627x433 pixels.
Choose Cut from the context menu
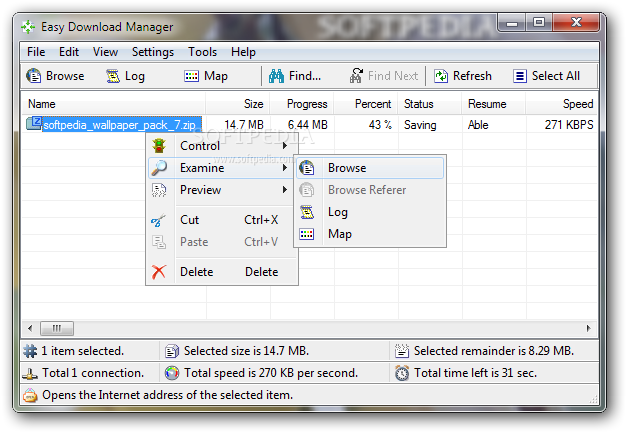coord(222,220)
